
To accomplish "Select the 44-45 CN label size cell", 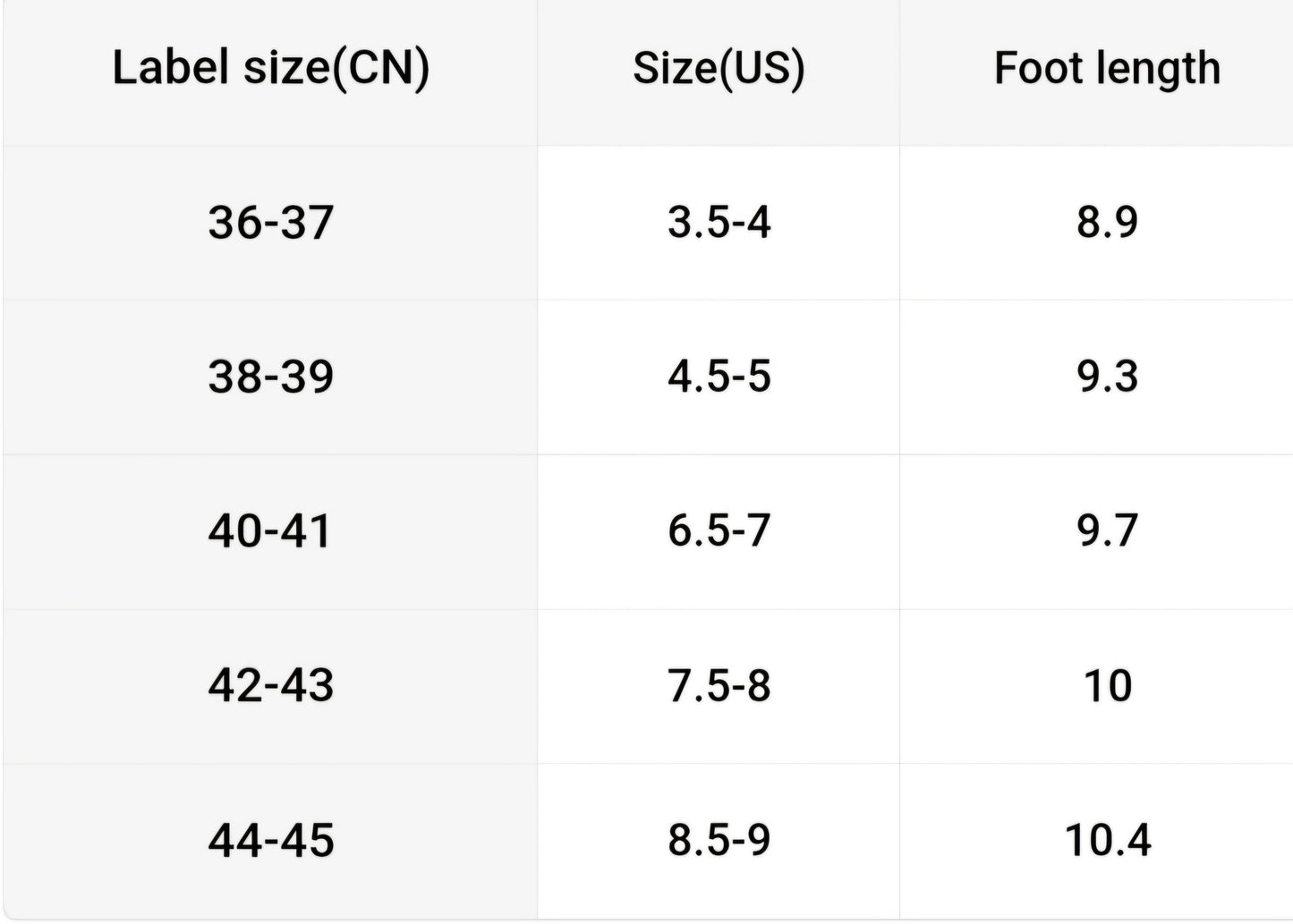I will click(270, 840).
